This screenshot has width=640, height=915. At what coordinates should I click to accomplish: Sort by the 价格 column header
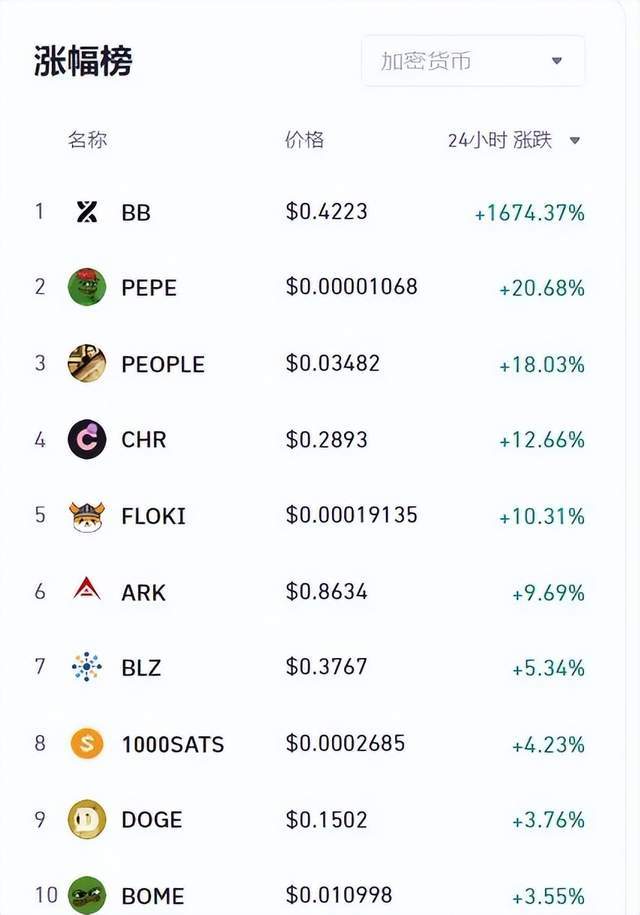coord(304,140)
